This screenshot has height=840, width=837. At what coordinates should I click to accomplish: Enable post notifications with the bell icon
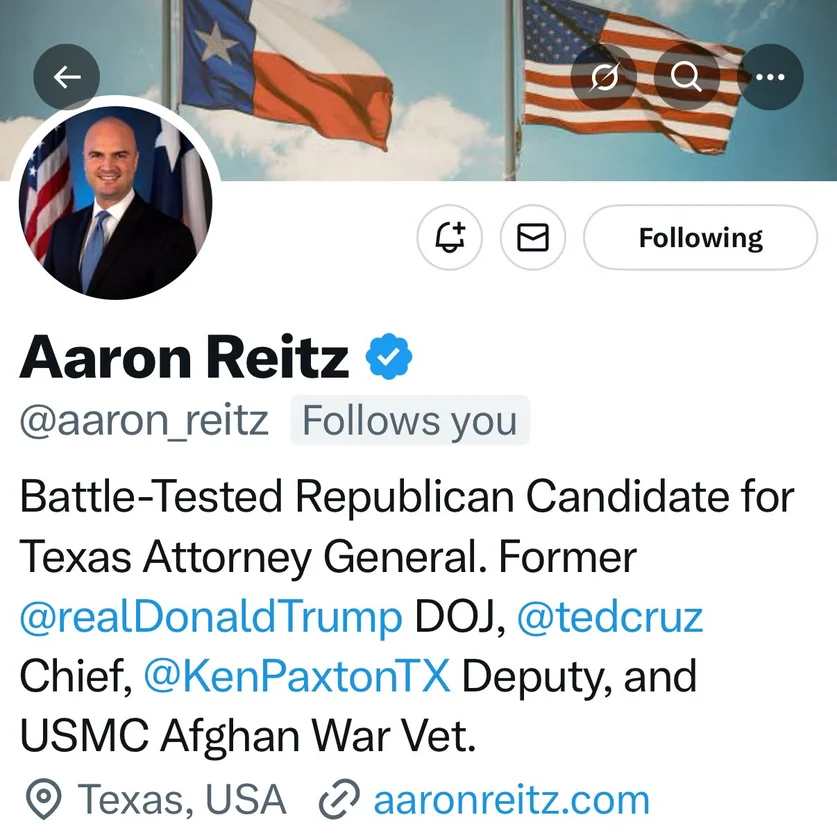450,237
